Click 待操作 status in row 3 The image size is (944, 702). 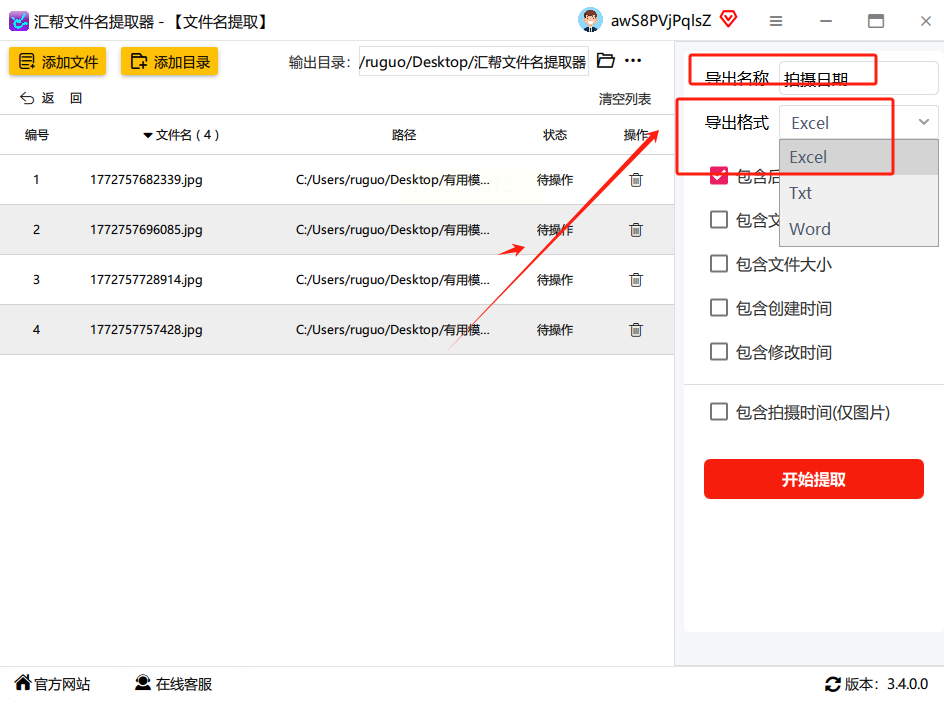[555, 279]
